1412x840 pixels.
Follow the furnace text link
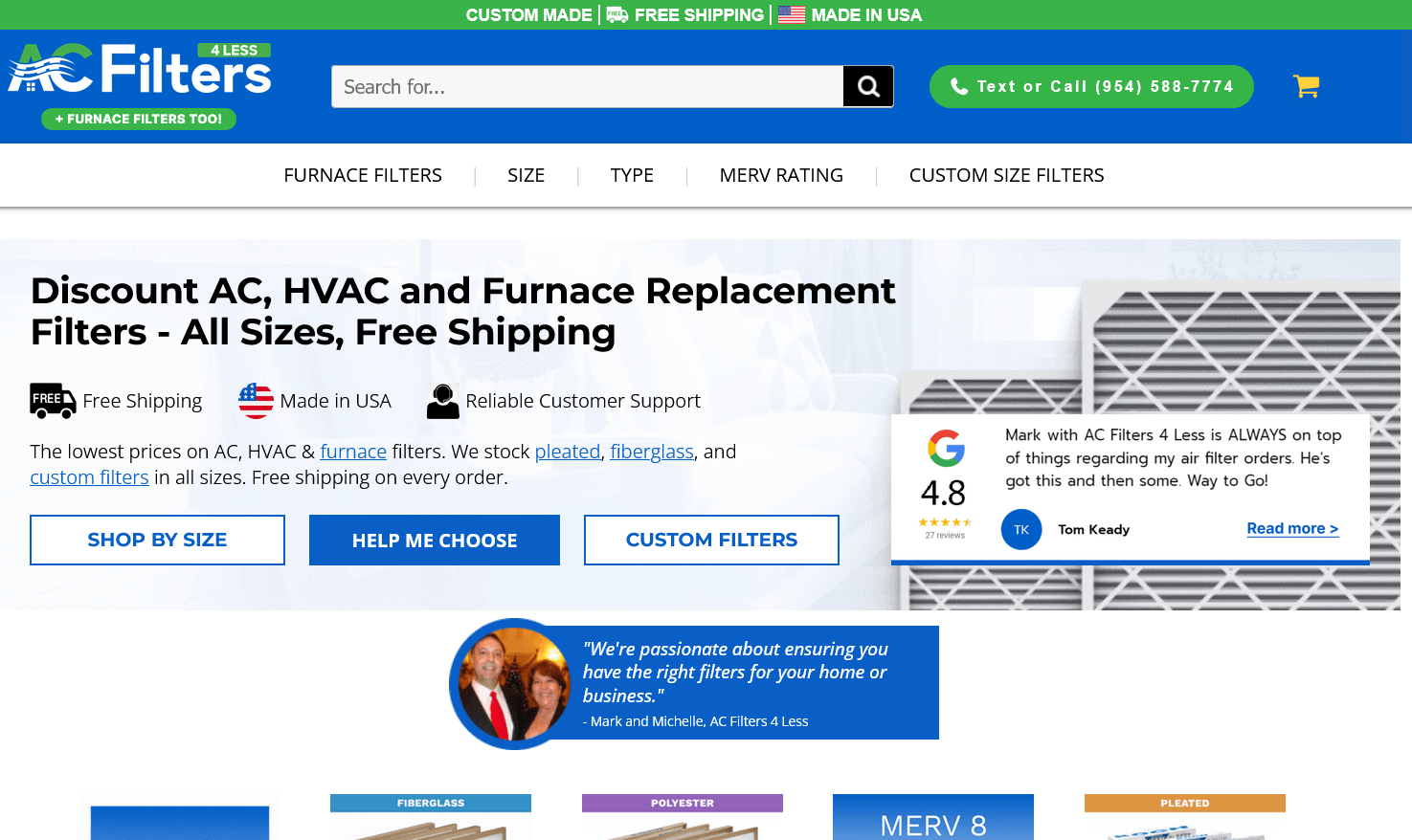click(x=353, y=452)
